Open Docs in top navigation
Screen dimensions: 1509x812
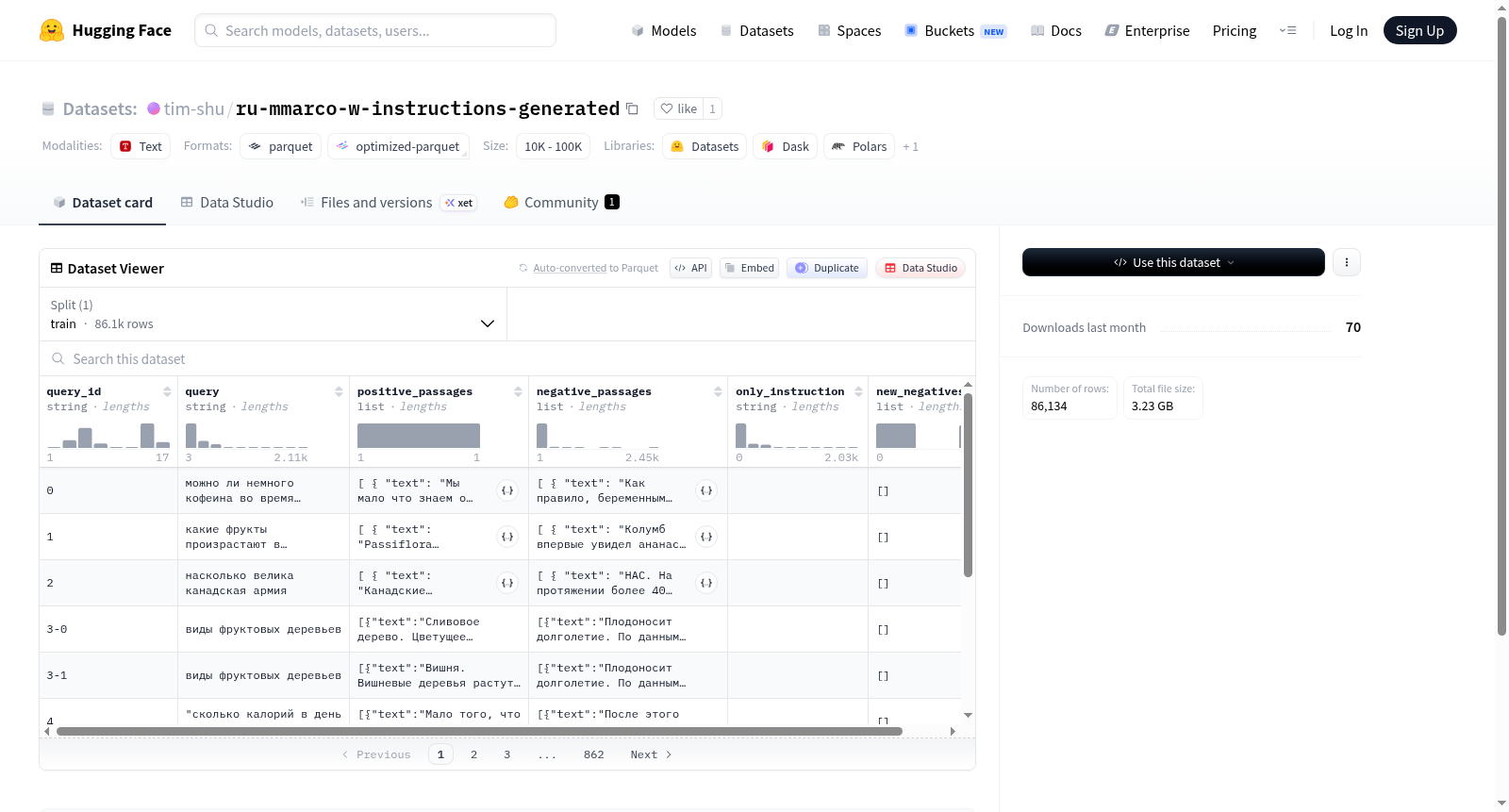1056,30
